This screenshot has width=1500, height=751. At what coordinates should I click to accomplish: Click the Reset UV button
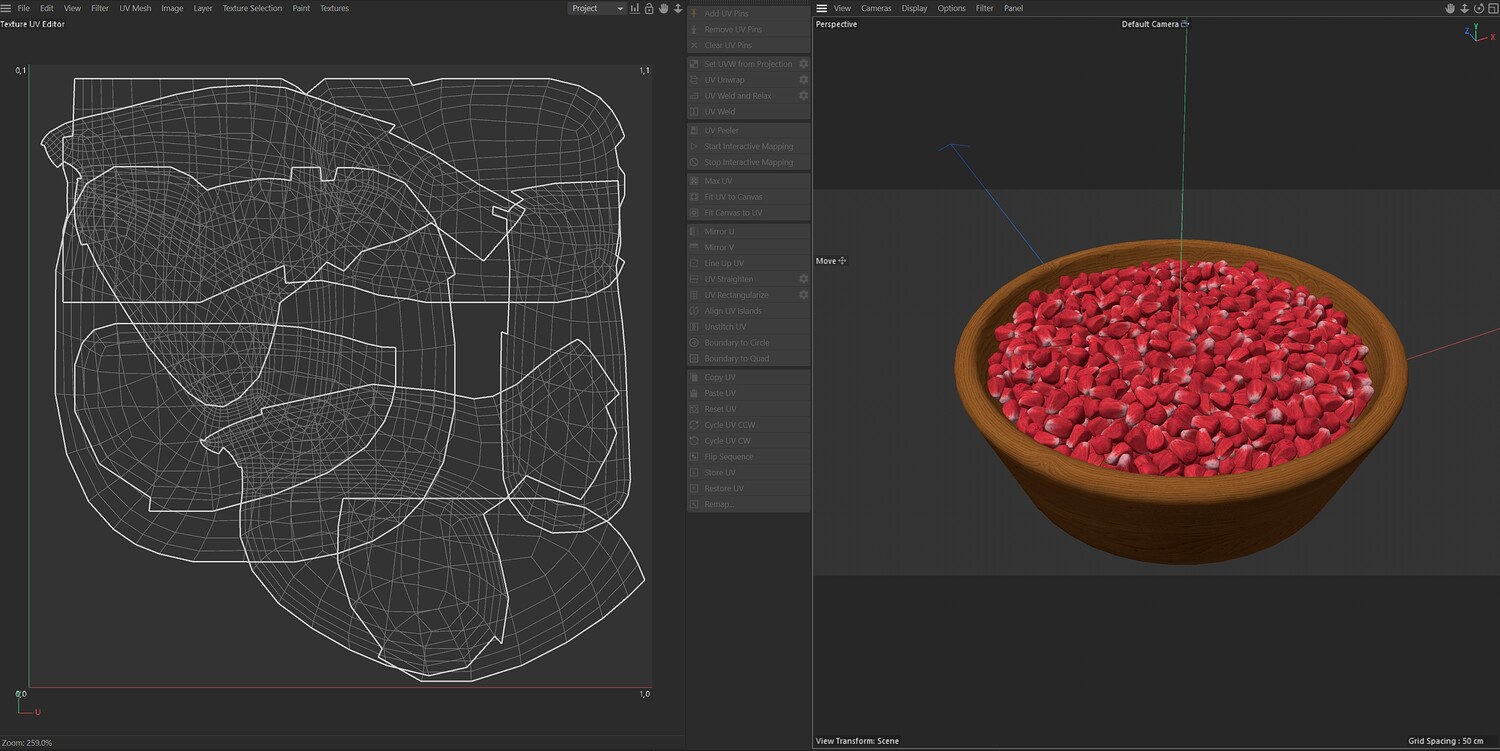tap(748, 409)
